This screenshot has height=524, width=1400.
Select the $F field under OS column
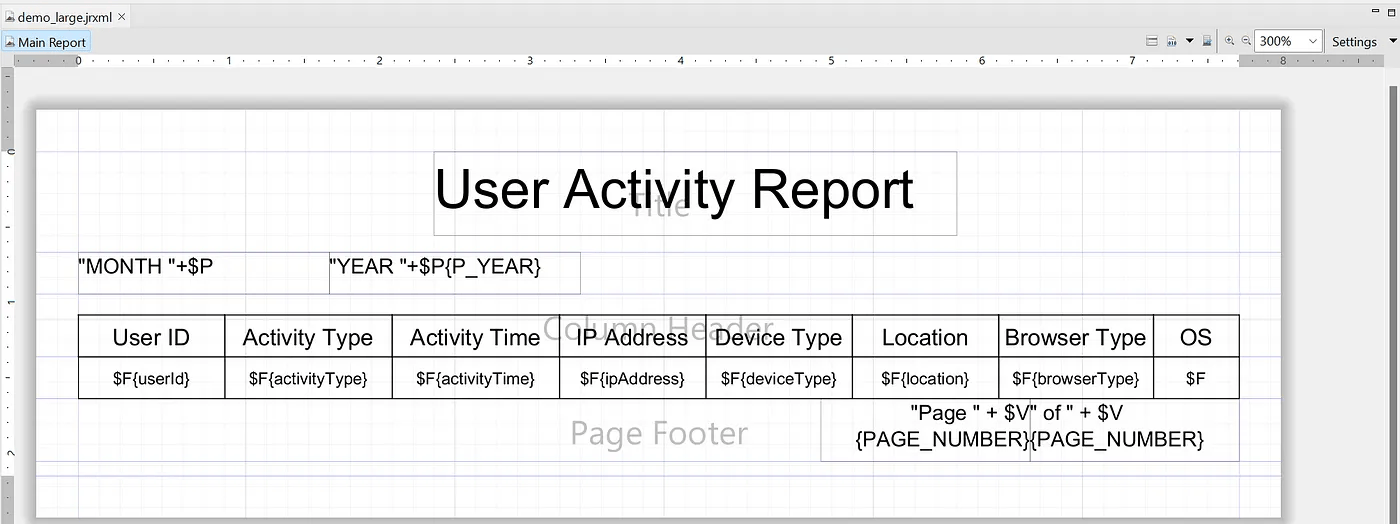point(1196,378)
